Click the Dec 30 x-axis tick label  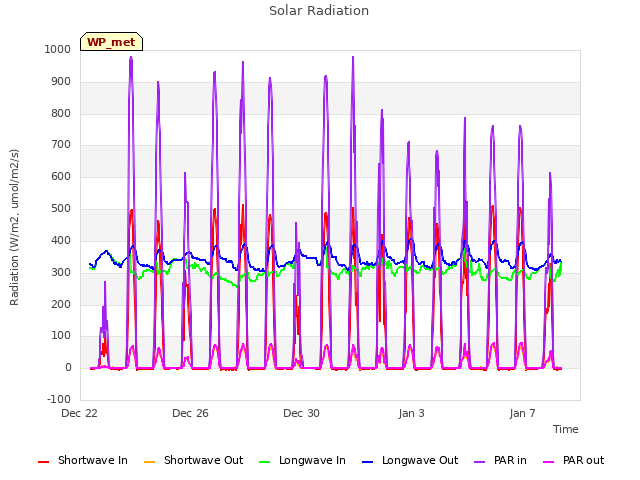point(301,413)
